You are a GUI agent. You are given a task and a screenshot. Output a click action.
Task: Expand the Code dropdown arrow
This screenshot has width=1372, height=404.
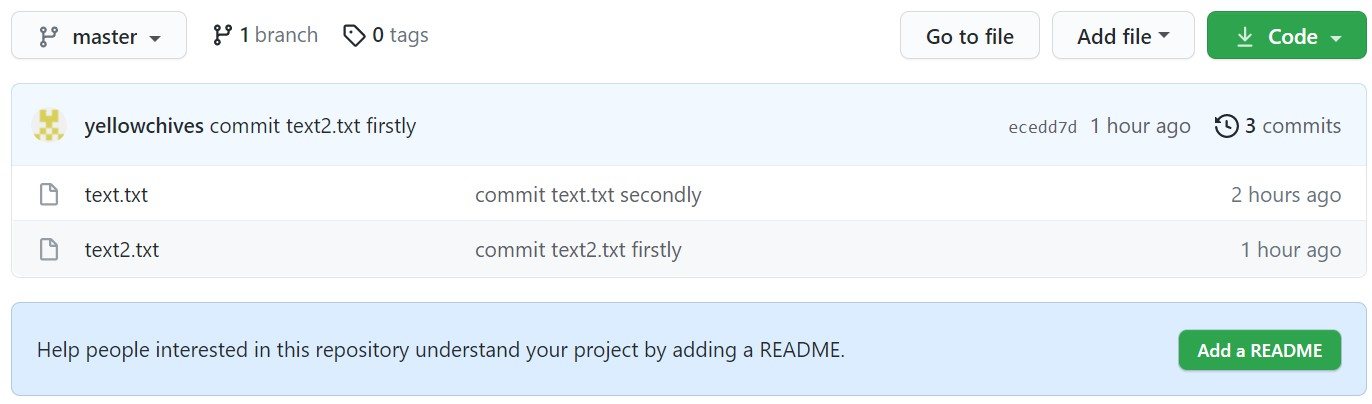[x=1336, y=38]
